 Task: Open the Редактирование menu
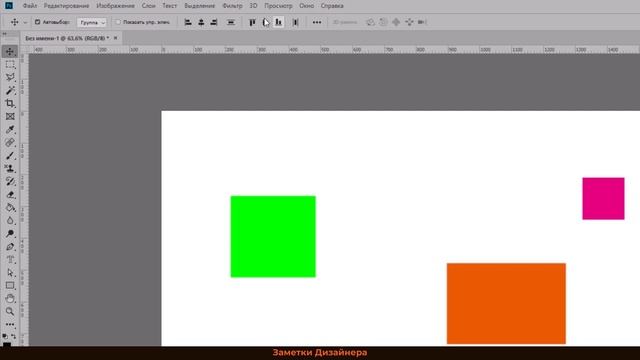(x=66, y=6)
